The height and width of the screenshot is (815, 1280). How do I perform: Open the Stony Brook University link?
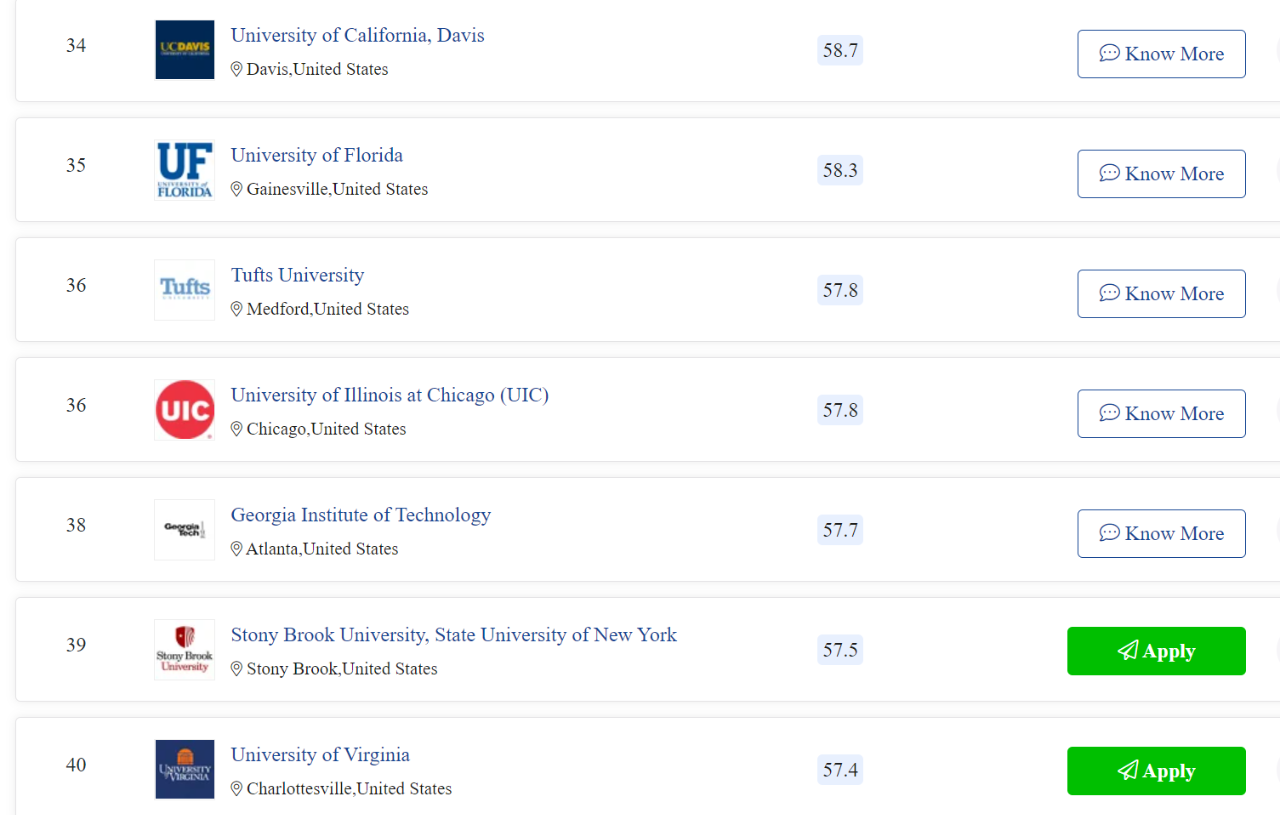(454, 635)
